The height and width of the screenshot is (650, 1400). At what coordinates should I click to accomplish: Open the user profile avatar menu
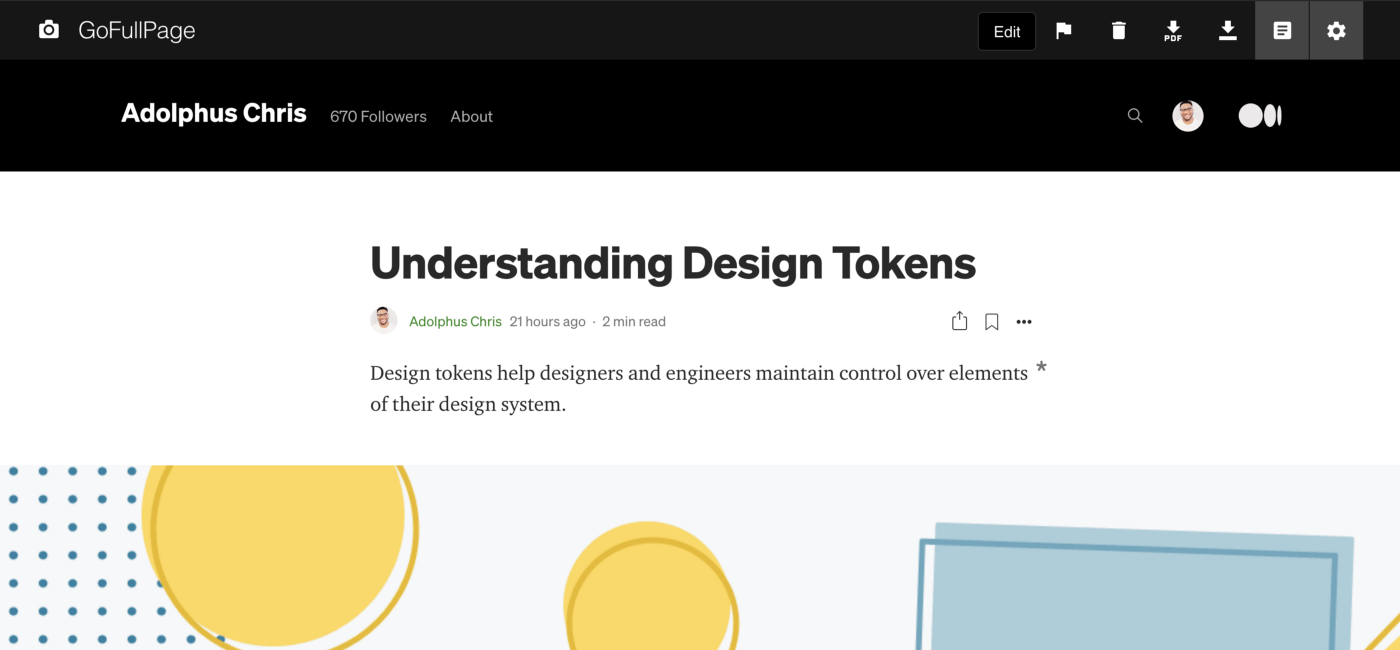coord(1188,116)
